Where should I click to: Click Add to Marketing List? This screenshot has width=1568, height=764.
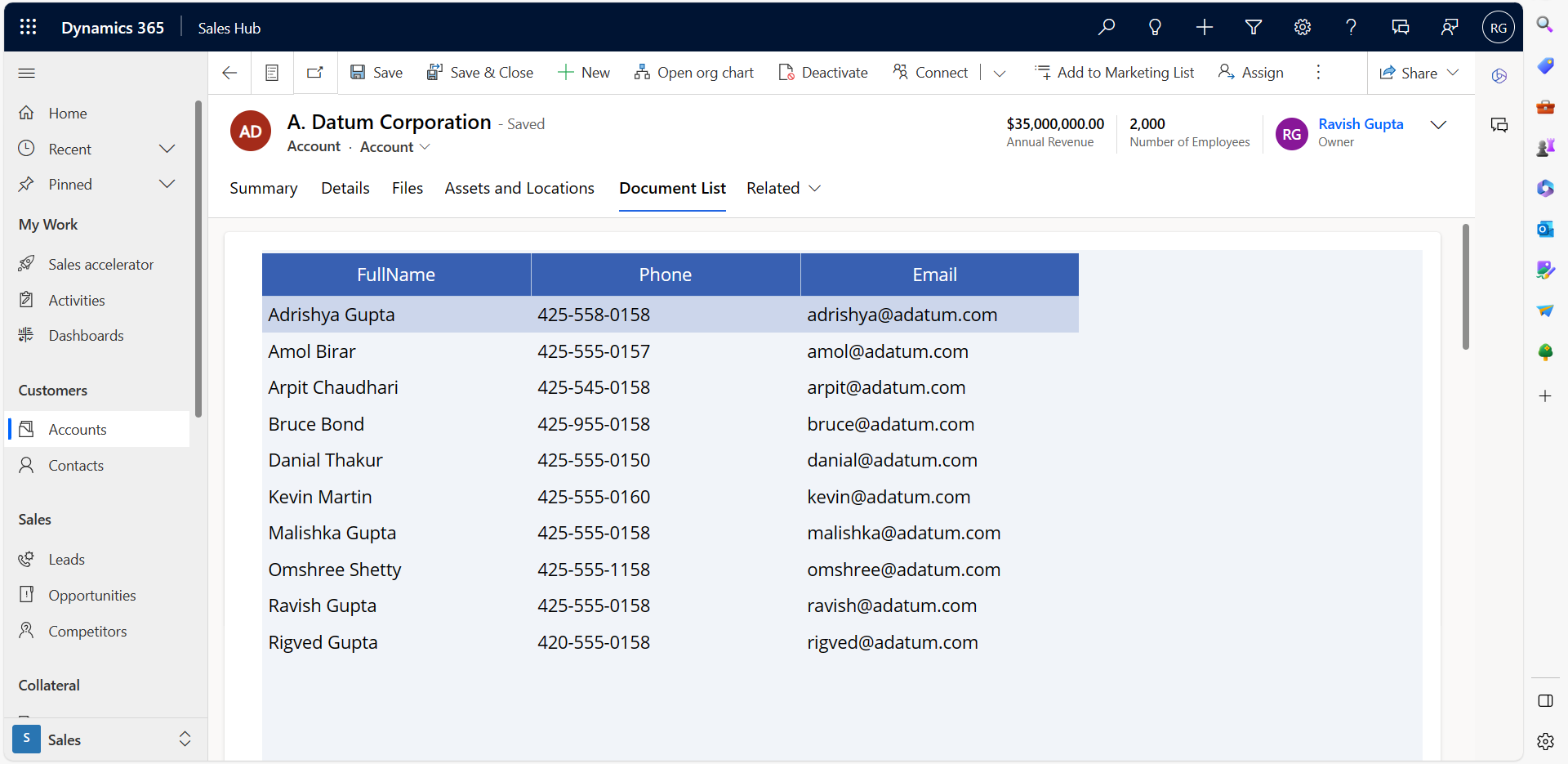[1115, 73]
